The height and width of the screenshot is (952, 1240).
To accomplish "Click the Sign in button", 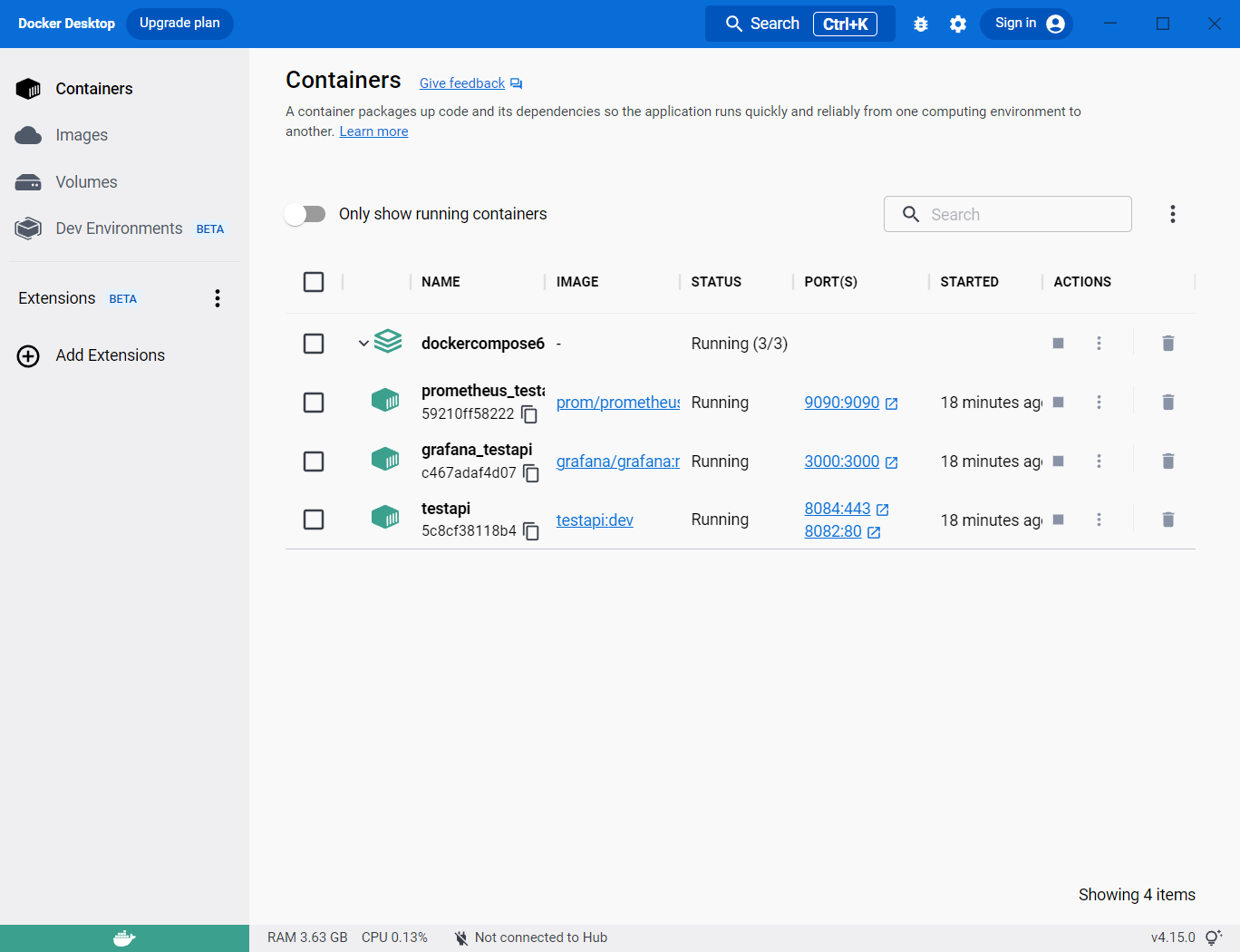I will 1026,24.
